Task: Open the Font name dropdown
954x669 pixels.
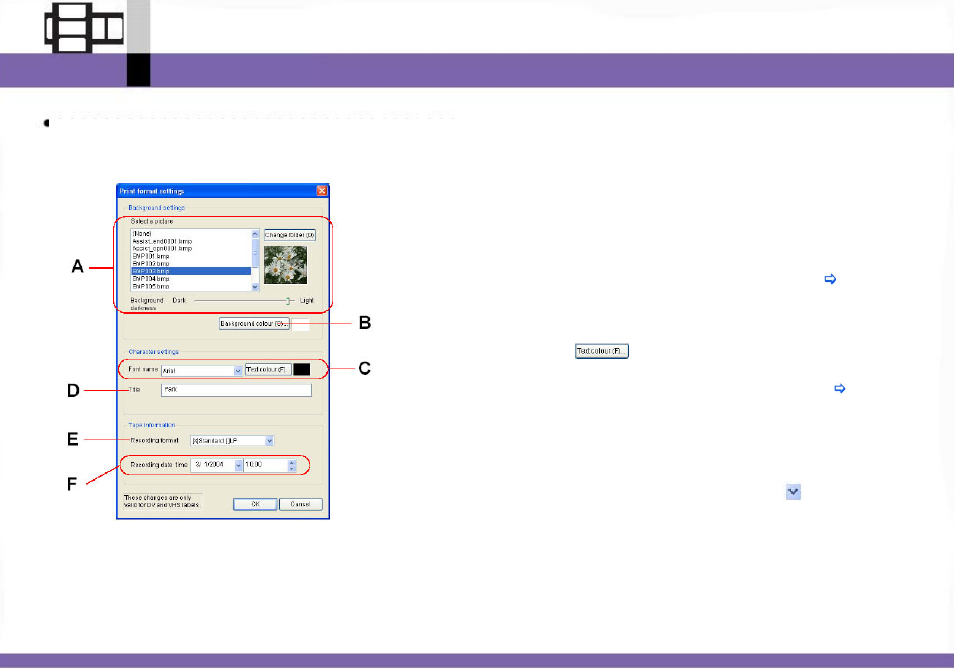Action: coord(238,370)
